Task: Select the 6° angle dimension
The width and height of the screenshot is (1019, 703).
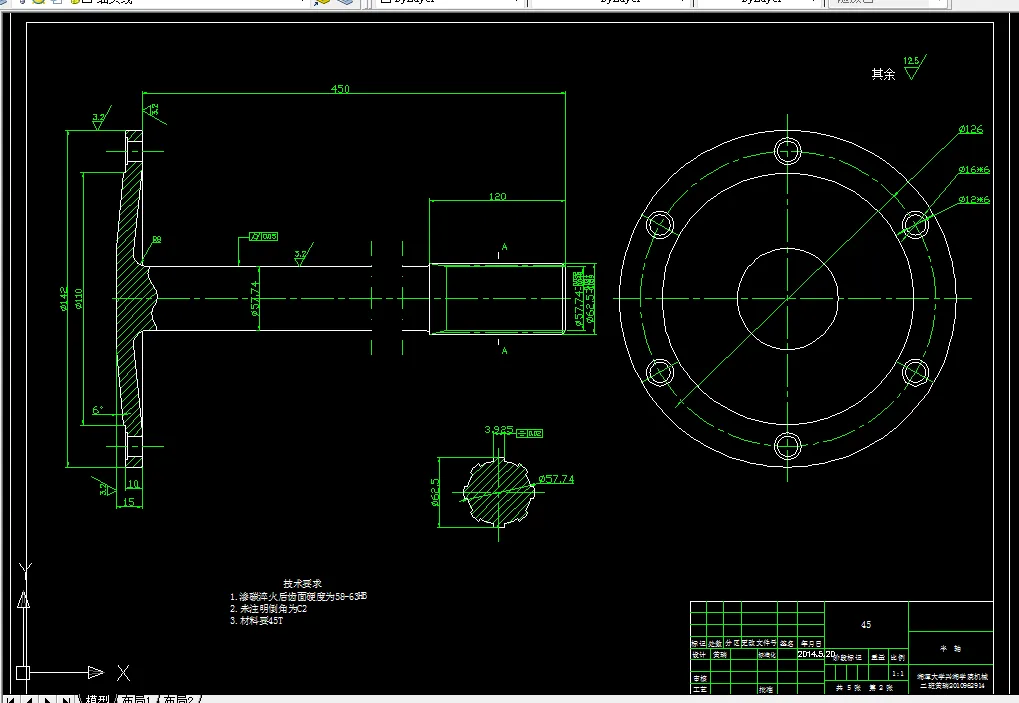Action: (x=97, y=410)
